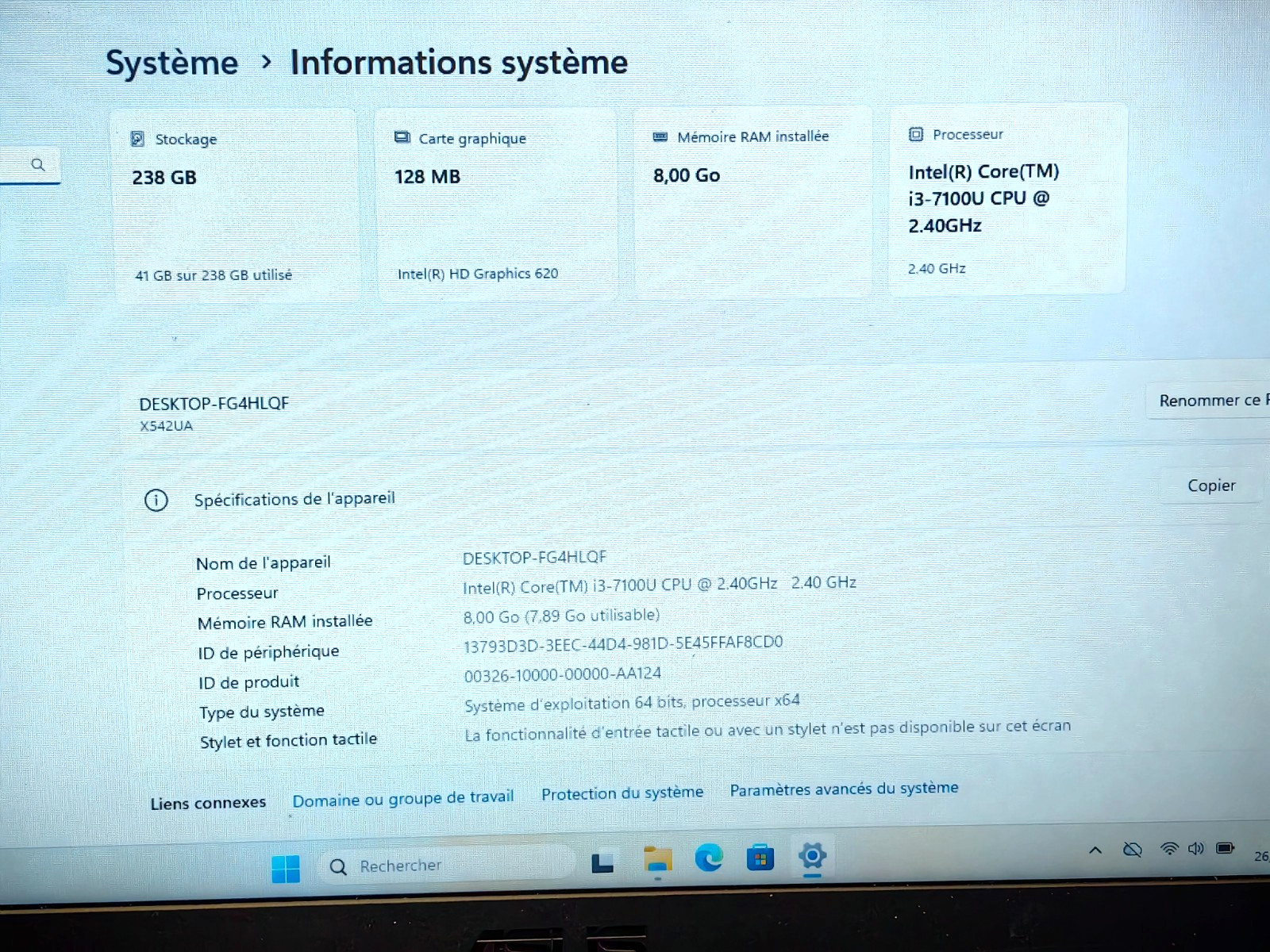This screenshot has width=1270, height=952.
Task: Show hidden system tray icons chevron
Action: pyautogui.click(x=1095, y=850)
